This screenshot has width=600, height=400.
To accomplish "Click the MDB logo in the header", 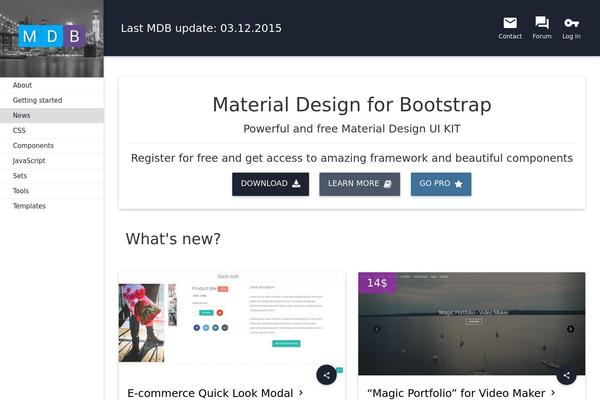I will [x=52, y=36].
